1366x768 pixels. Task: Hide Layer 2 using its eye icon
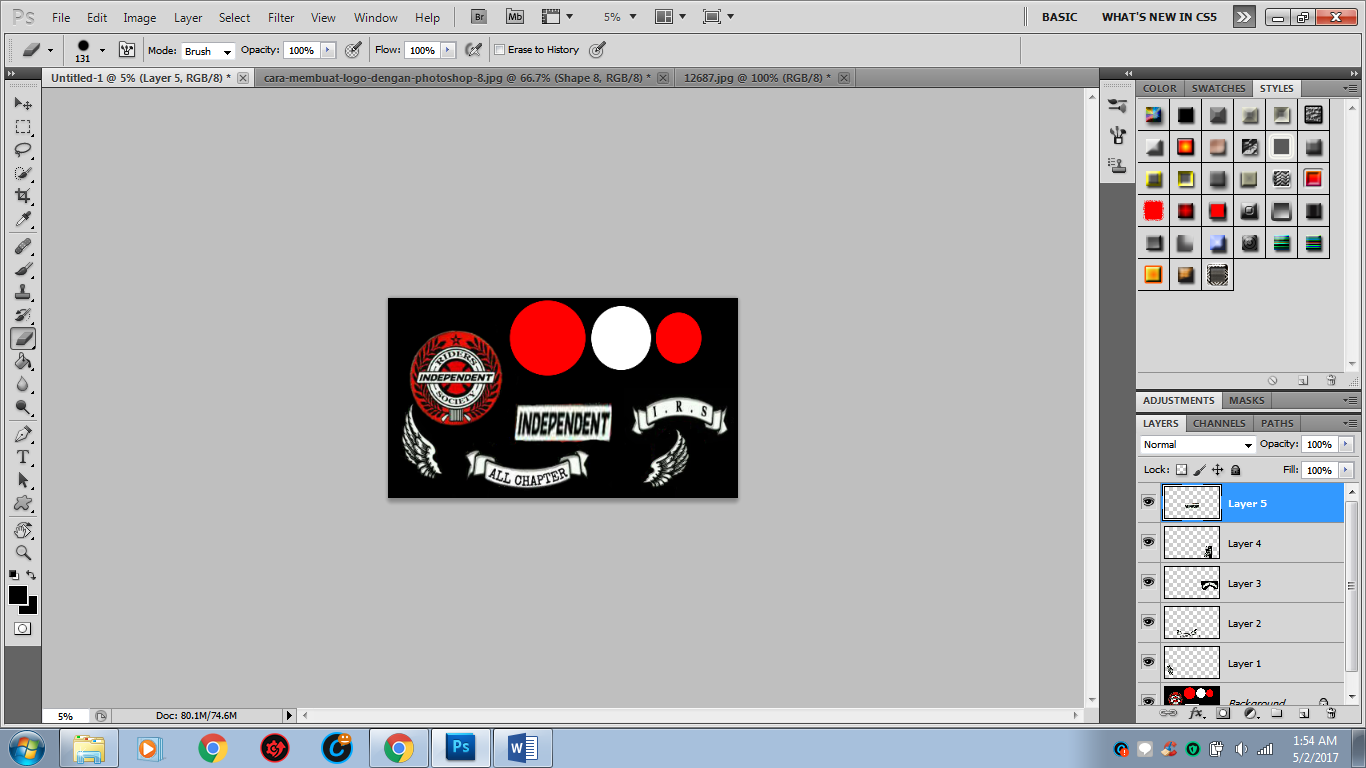(x=1148, y=622)
